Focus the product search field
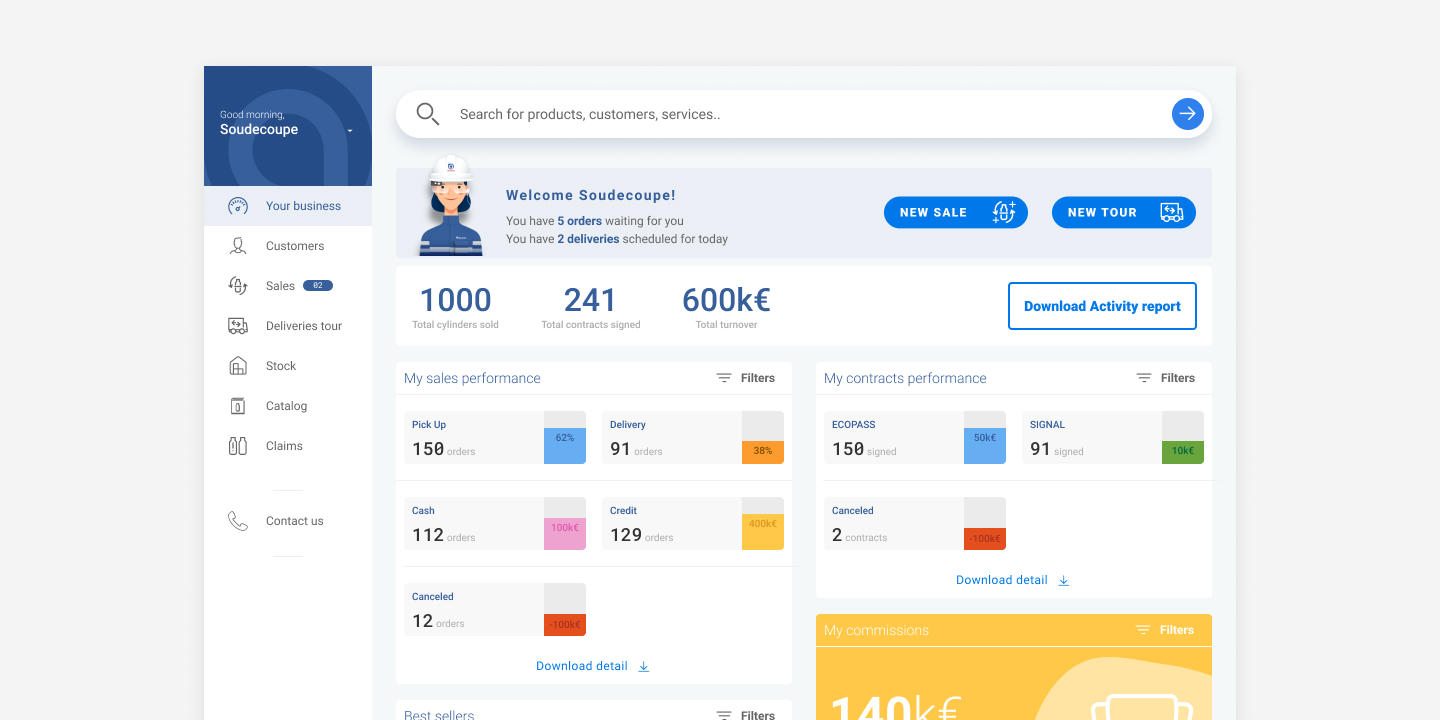This screenshot has width=1440, height=720. point(804,114)
